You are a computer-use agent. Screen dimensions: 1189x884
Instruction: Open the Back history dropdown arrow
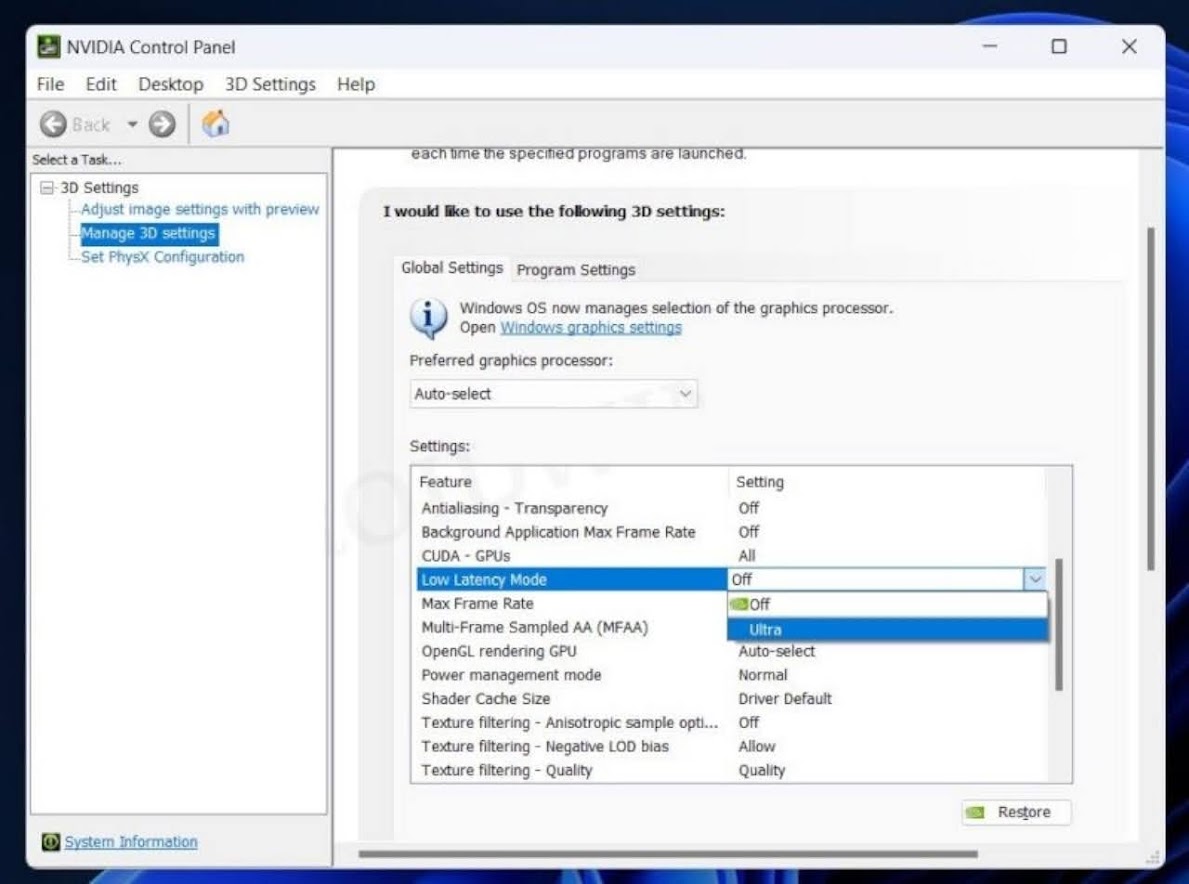pos(132,124)
